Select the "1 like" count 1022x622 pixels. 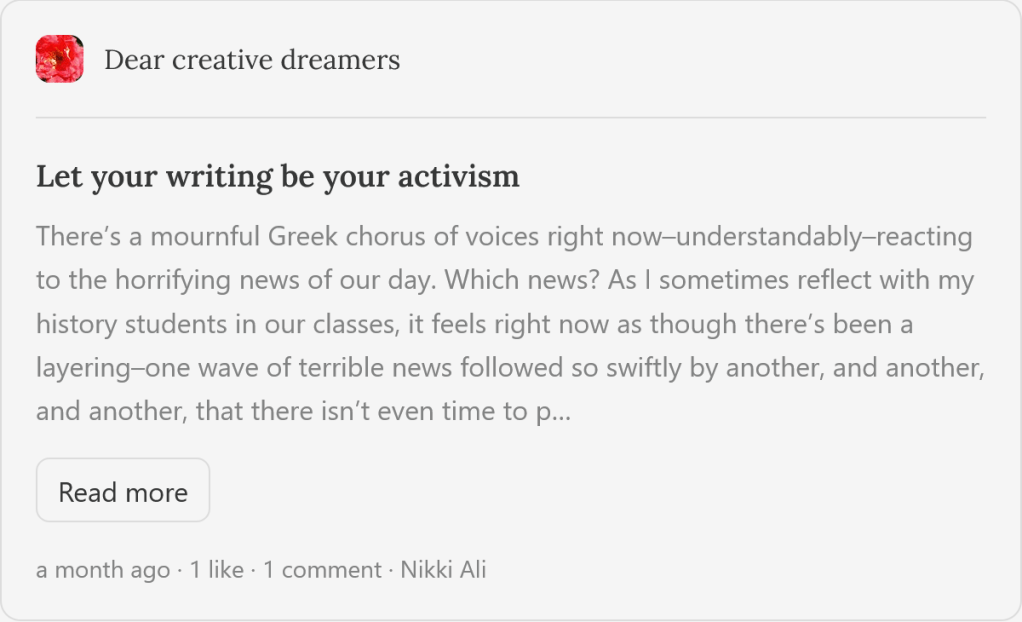tap(217, 570)
